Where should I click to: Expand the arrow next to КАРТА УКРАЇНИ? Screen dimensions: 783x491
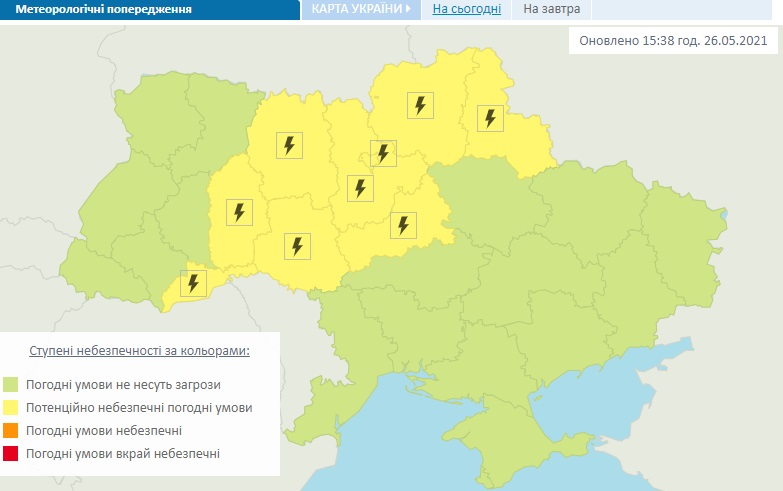coord(408,8)
